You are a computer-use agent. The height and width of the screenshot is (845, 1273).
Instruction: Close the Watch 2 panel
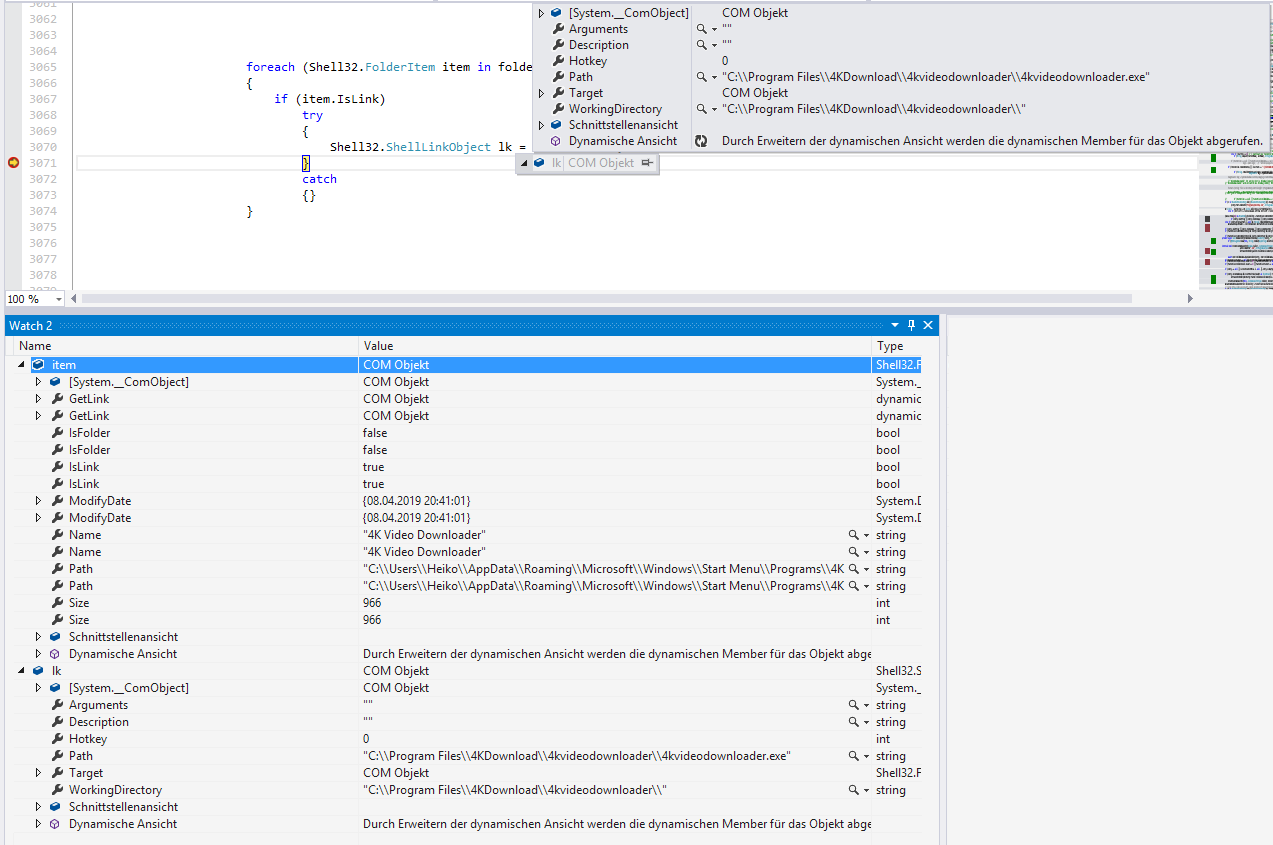(x=928, y=325)
